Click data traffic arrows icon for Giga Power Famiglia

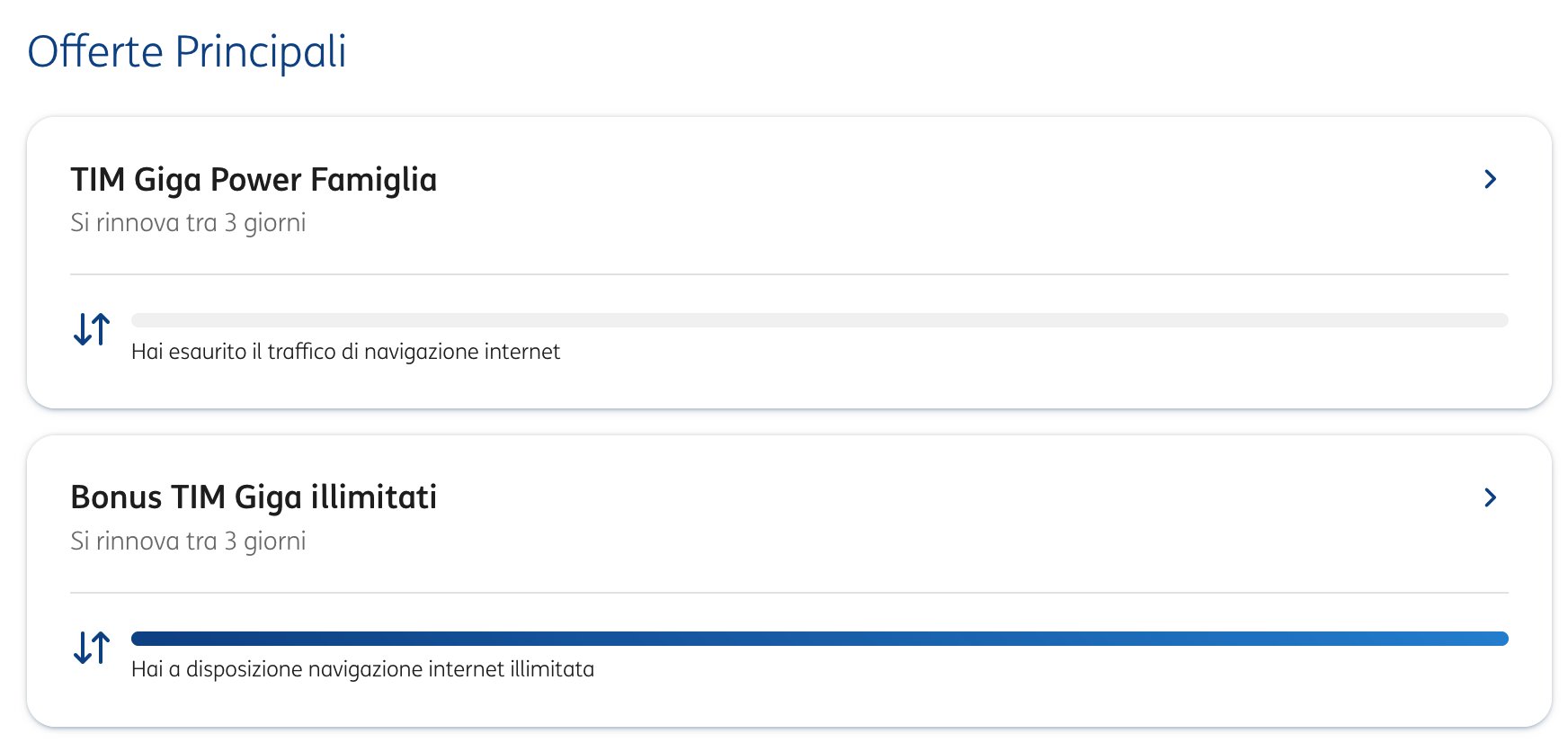click(x=92, y=329)
